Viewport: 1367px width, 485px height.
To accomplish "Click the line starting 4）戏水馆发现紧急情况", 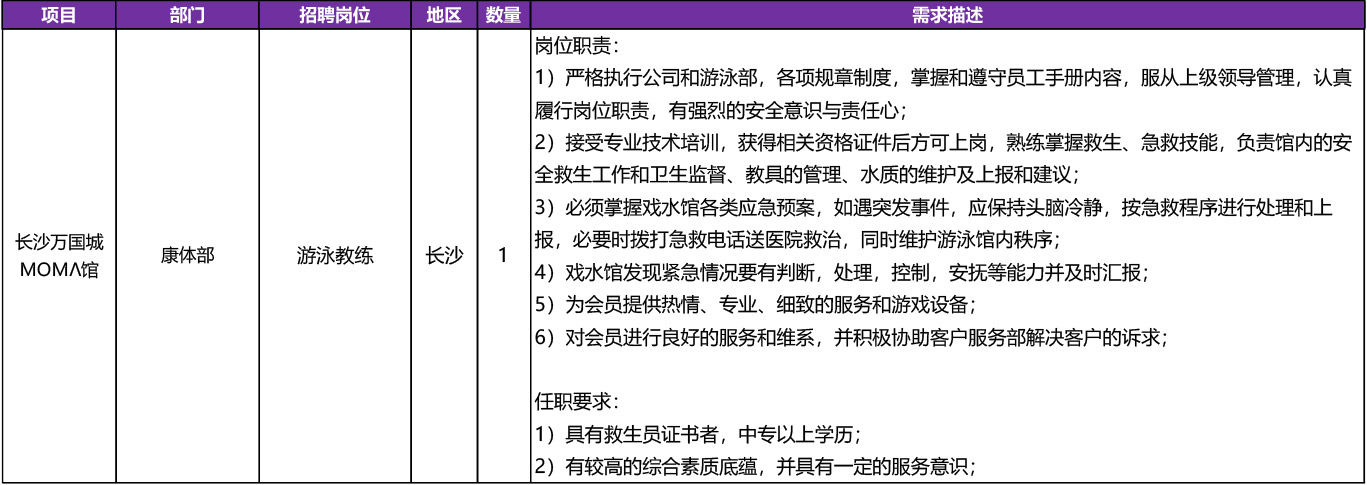I will (841, 273).
